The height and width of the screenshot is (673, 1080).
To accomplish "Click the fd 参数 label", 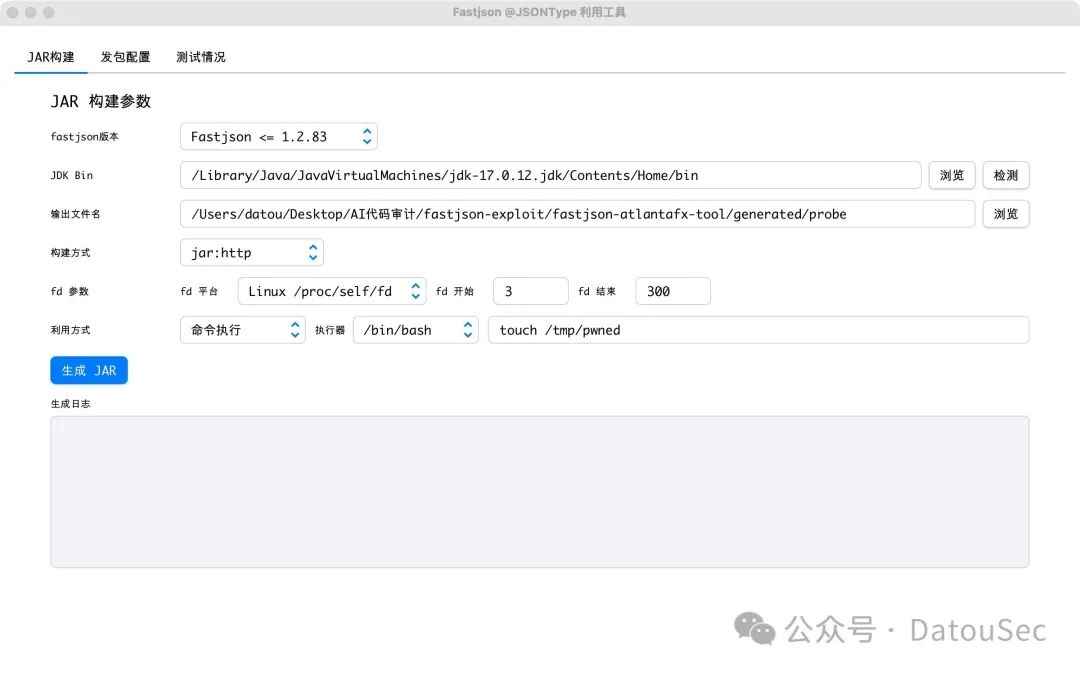I will tap(70, 291).
